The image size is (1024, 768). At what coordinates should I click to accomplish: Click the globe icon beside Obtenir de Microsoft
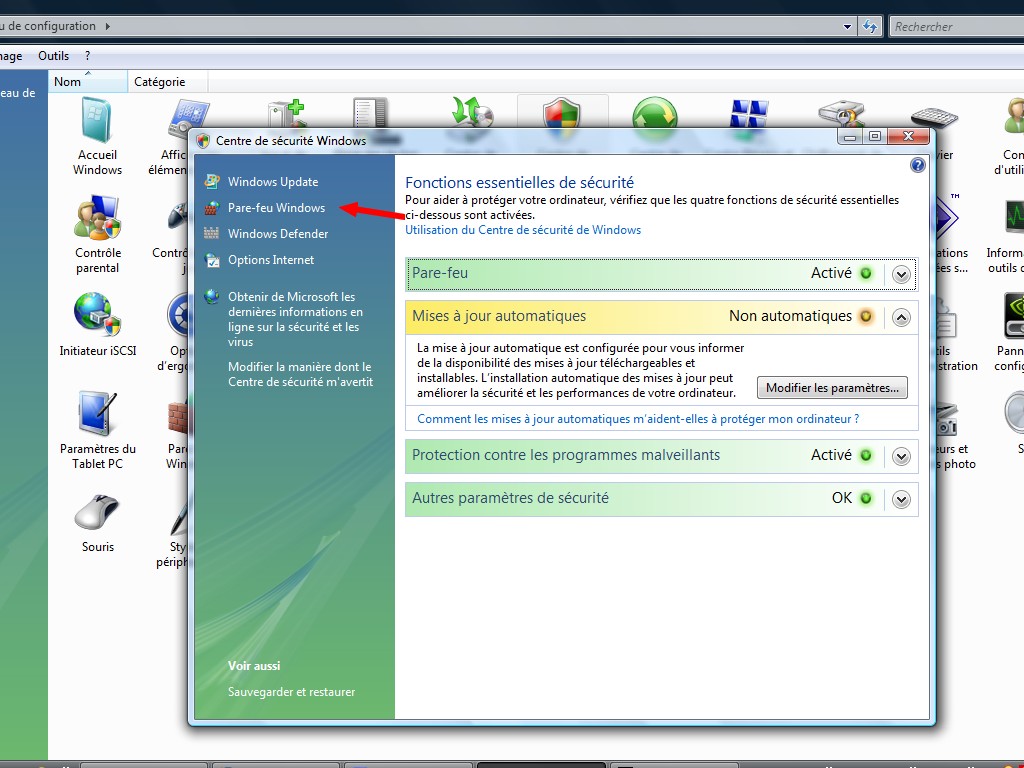(x=212, y=296)
